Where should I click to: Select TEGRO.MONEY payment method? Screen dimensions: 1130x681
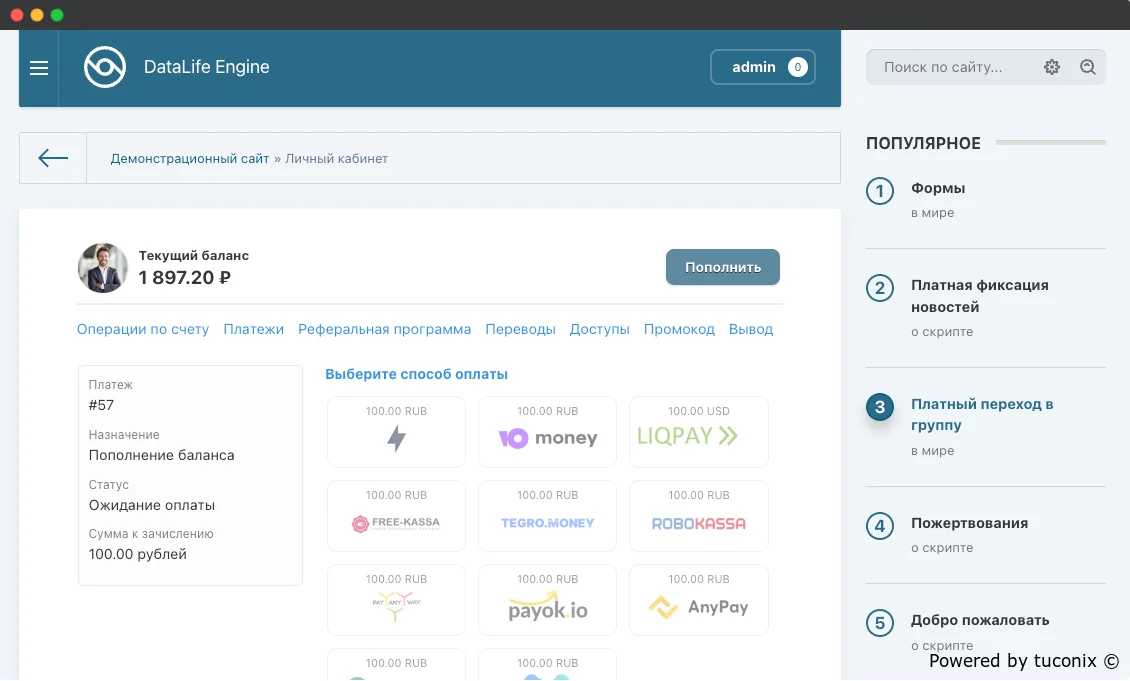tap(548, 516)
